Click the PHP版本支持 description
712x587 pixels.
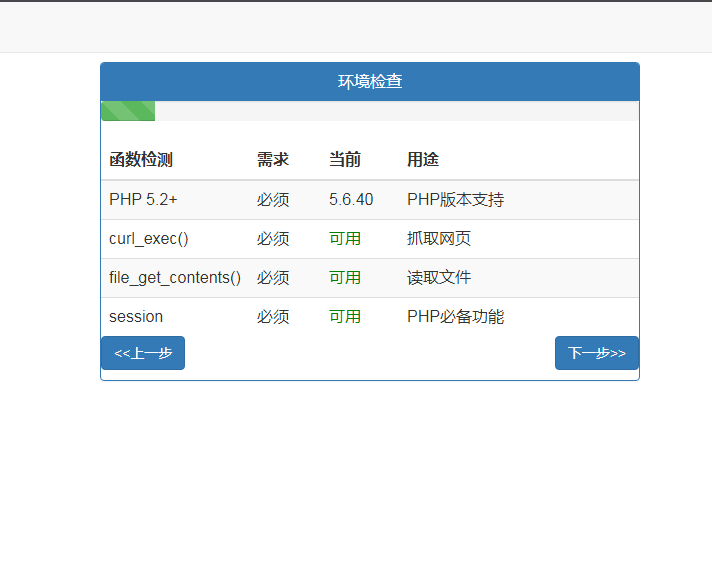point(455,200)
